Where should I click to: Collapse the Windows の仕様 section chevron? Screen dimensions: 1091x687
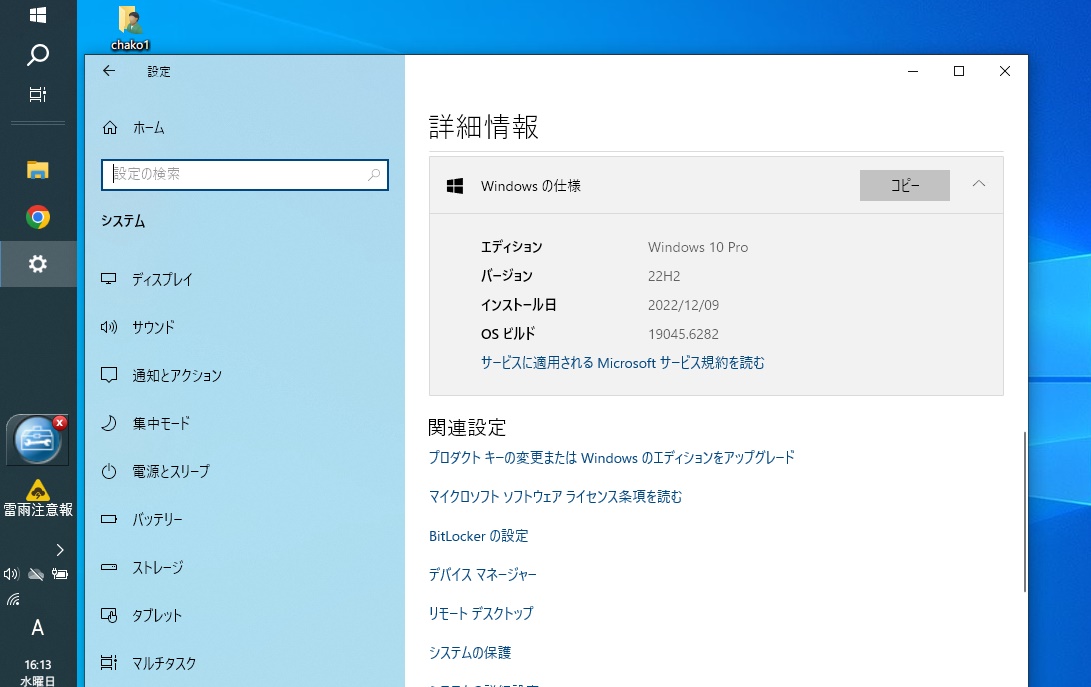979,184
